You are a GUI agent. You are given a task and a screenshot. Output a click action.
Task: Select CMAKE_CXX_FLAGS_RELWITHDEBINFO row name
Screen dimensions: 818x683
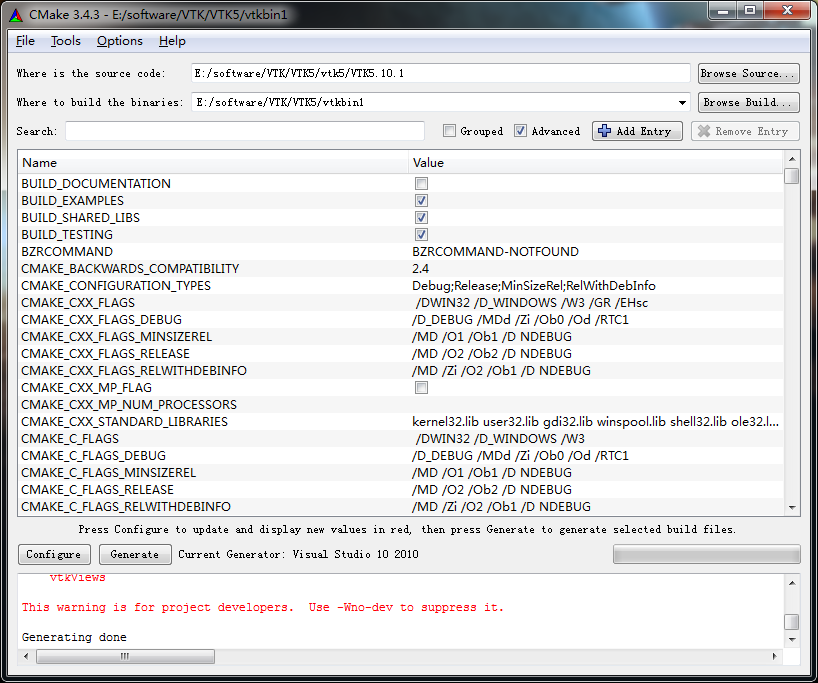[134, 371]
